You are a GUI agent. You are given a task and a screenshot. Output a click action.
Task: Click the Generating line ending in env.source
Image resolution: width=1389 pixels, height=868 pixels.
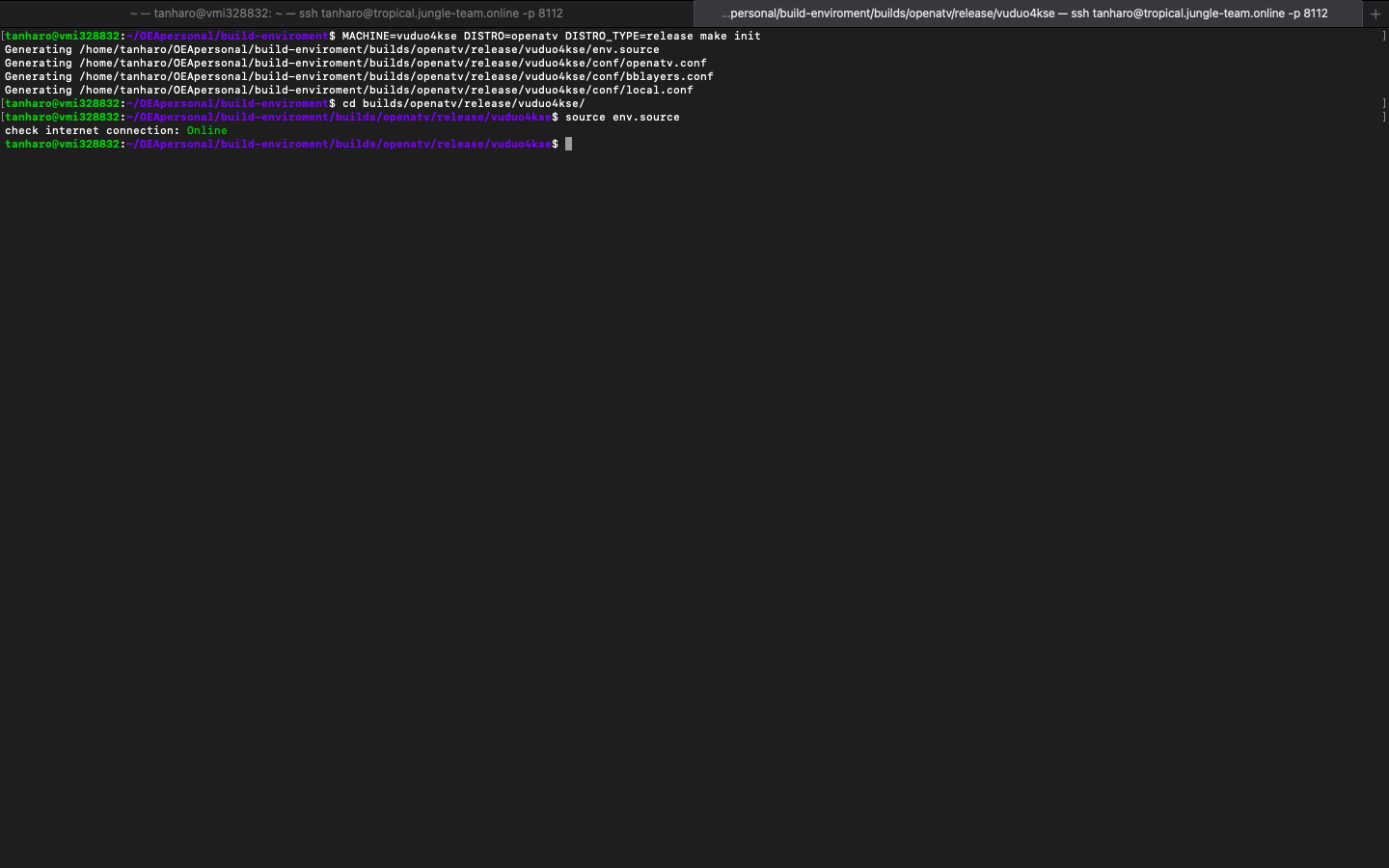(x=332, y=49)
